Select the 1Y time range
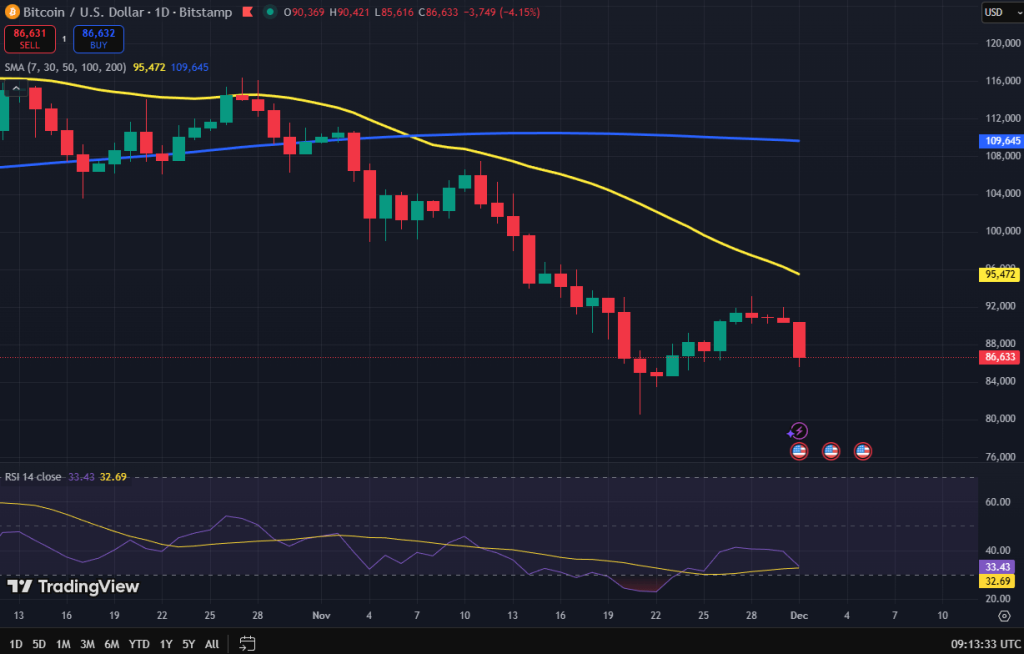Viewport: 1024px width, 654px height. (166, 644)
